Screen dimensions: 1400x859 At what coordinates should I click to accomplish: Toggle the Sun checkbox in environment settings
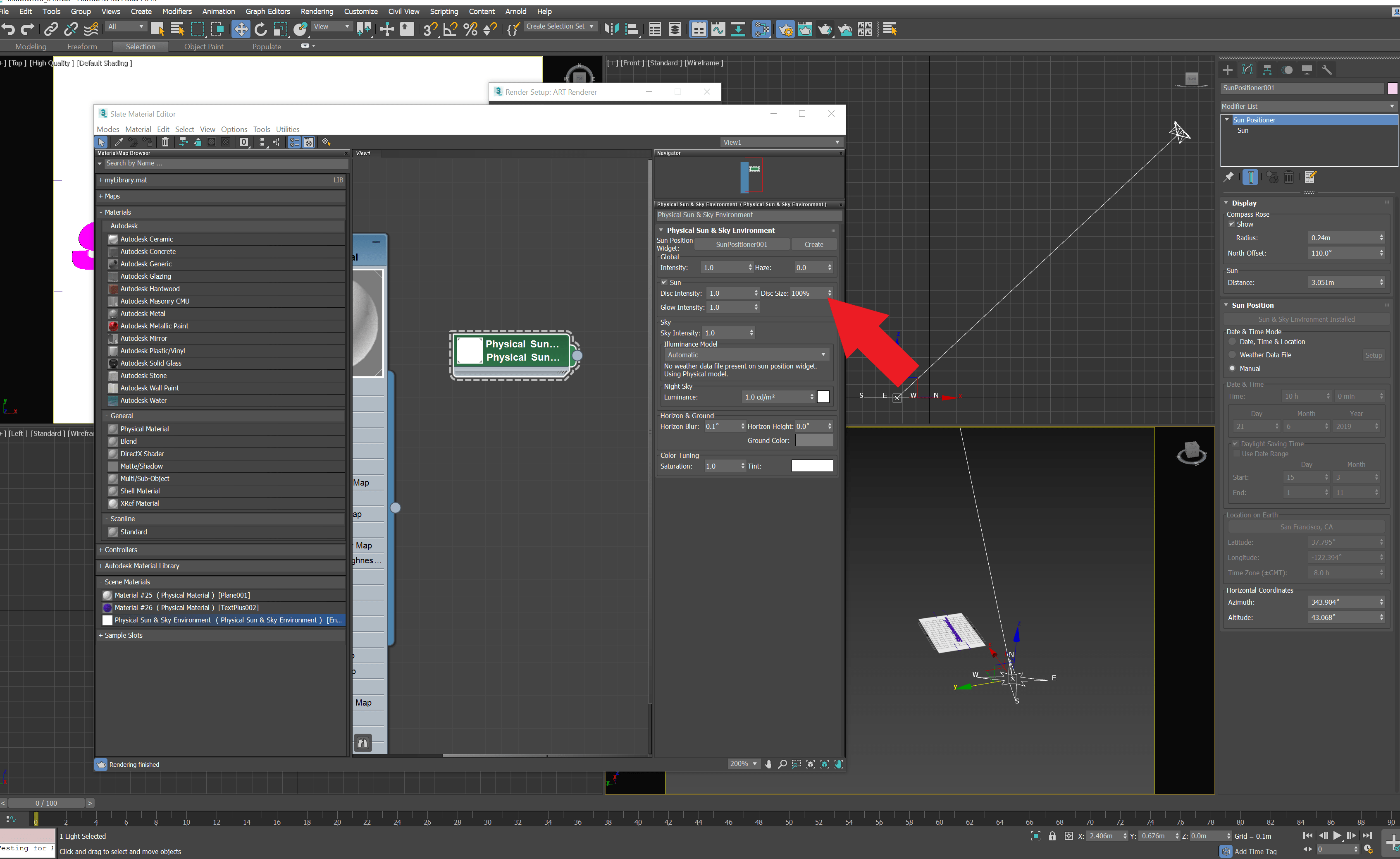pos(664,282)
